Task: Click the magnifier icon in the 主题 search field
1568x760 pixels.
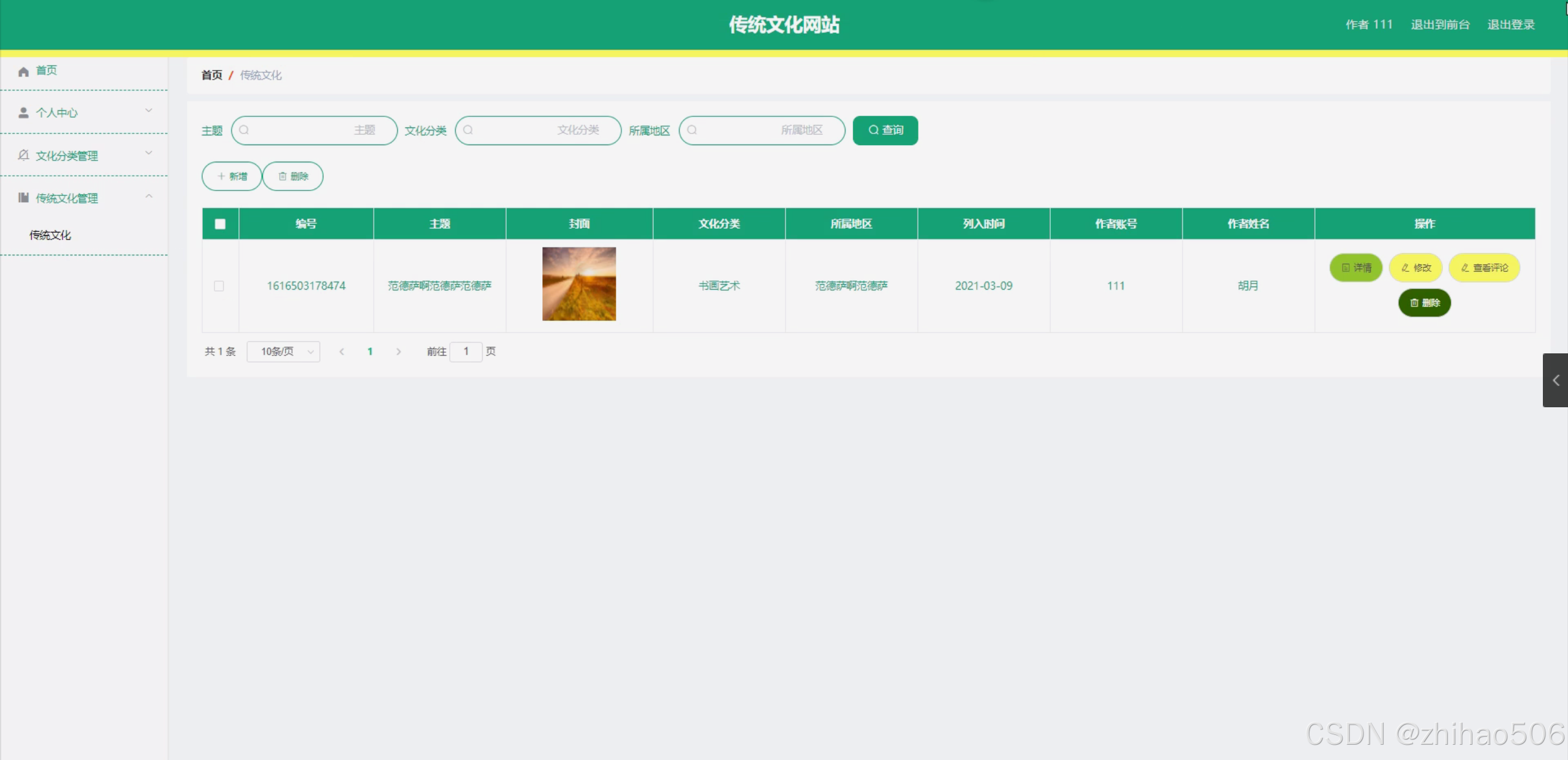Action: (244, 130)
